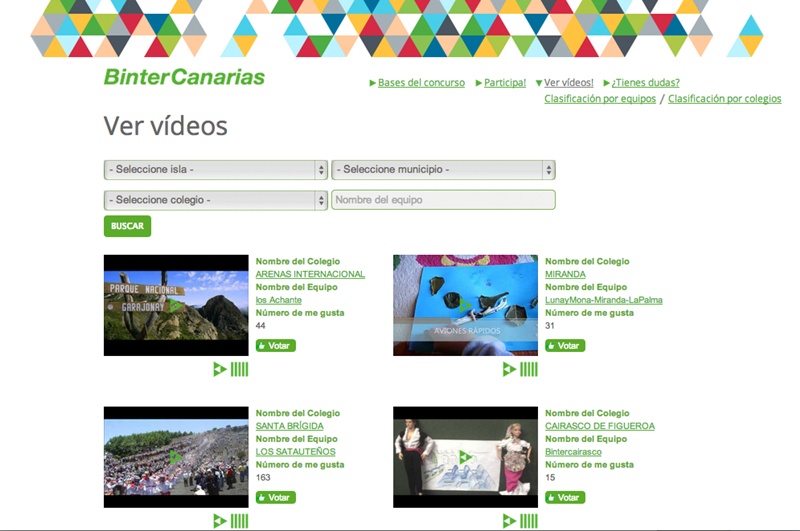Image resolution: width=800 pixels, height=531 pixels.
Task: Vote for team LunayMona-Miranda-LaPalma
Action: tap(565, 346)
